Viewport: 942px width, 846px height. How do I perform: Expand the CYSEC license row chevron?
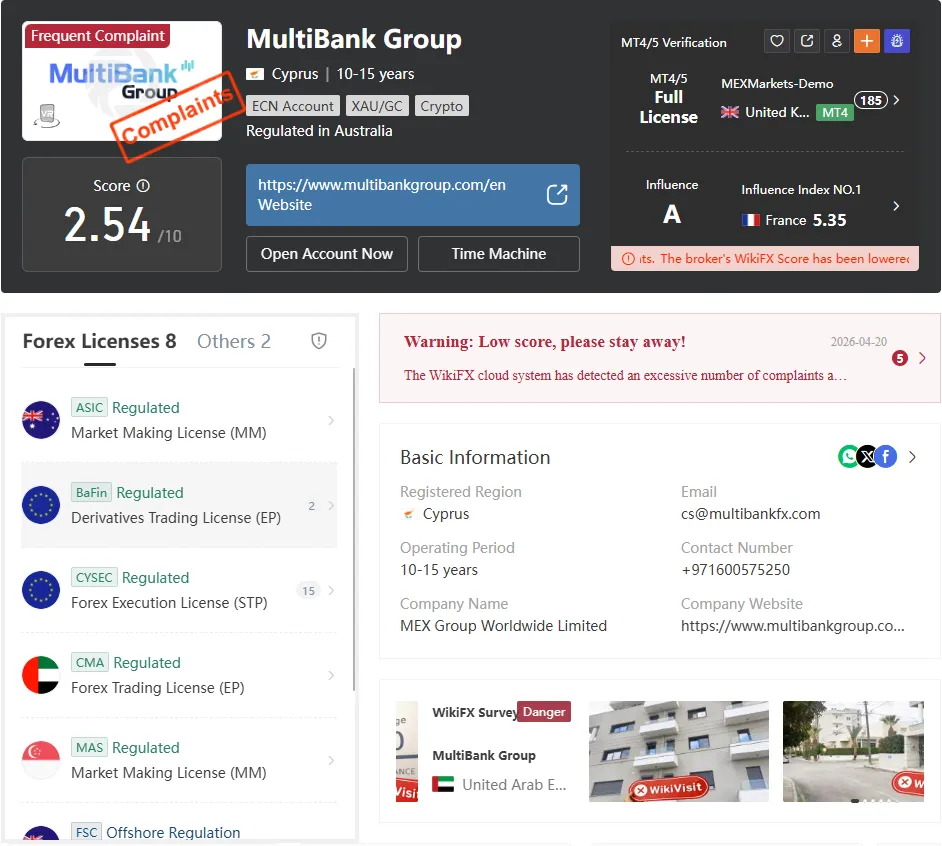click(331, 591)
